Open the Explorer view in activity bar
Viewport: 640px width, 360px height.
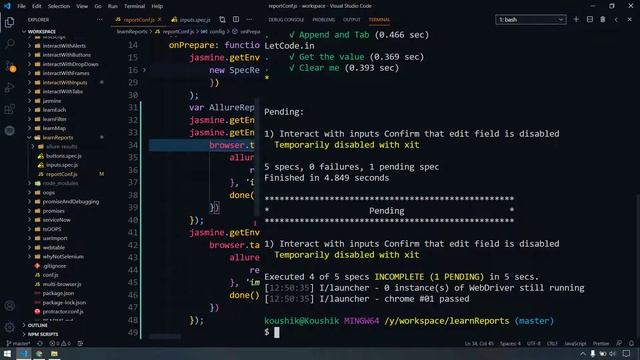point(9,22)
